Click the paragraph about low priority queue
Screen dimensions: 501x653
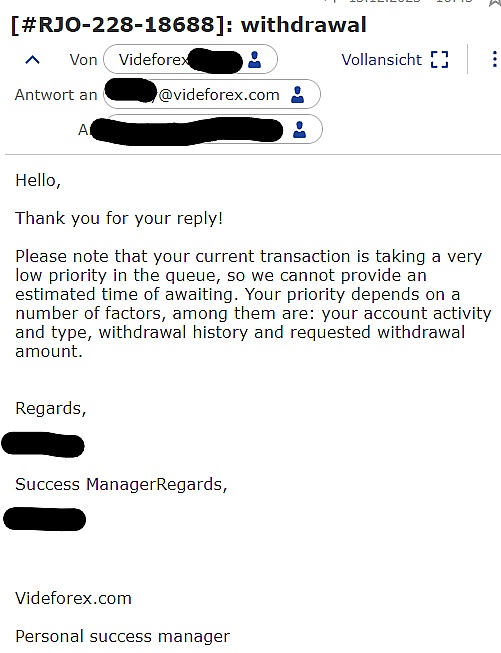[x=253, y=304]
